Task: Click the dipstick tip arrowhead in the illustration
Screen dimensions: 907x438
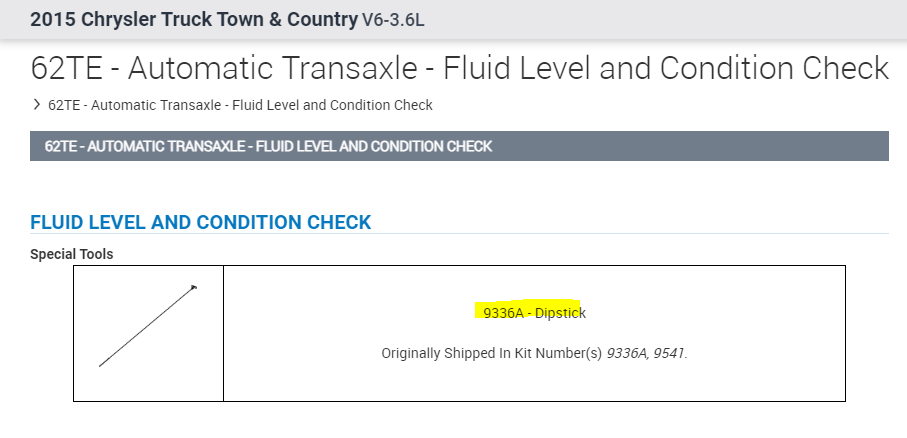Action: click(x=194, y=288)
